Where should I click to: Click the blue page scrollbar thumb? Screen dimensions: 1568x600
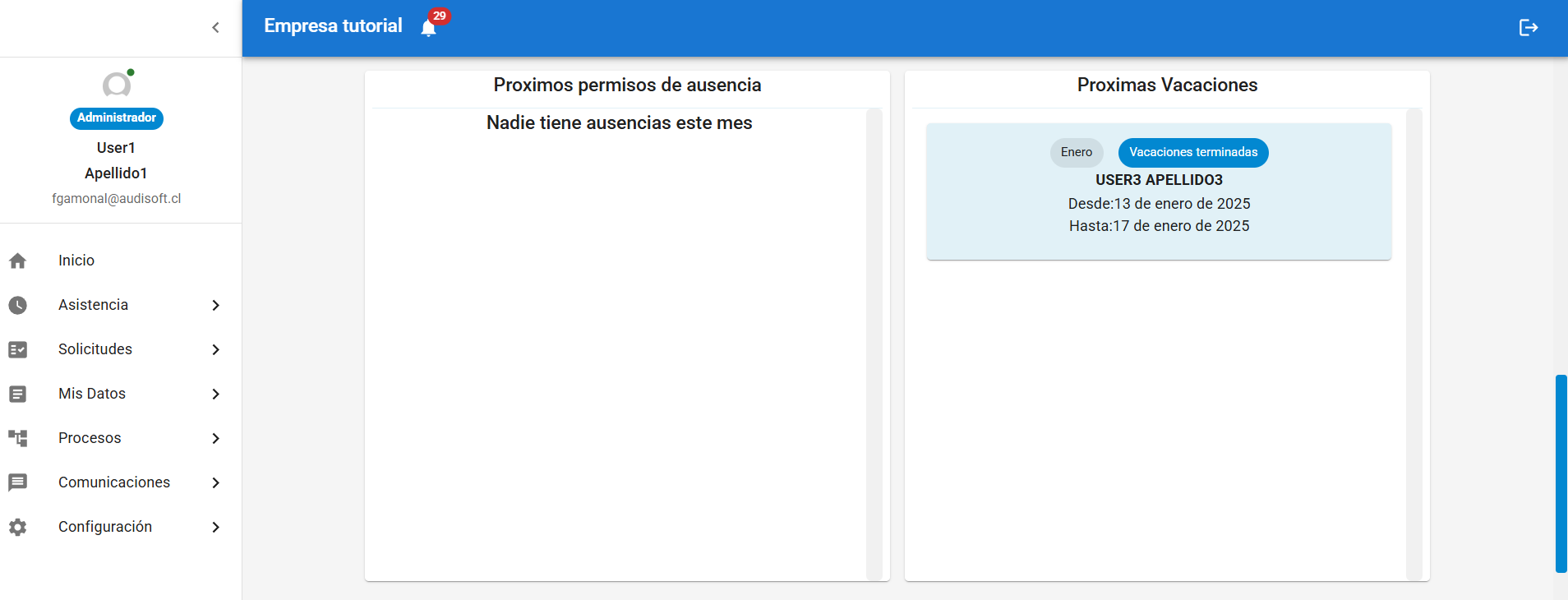1561,473
